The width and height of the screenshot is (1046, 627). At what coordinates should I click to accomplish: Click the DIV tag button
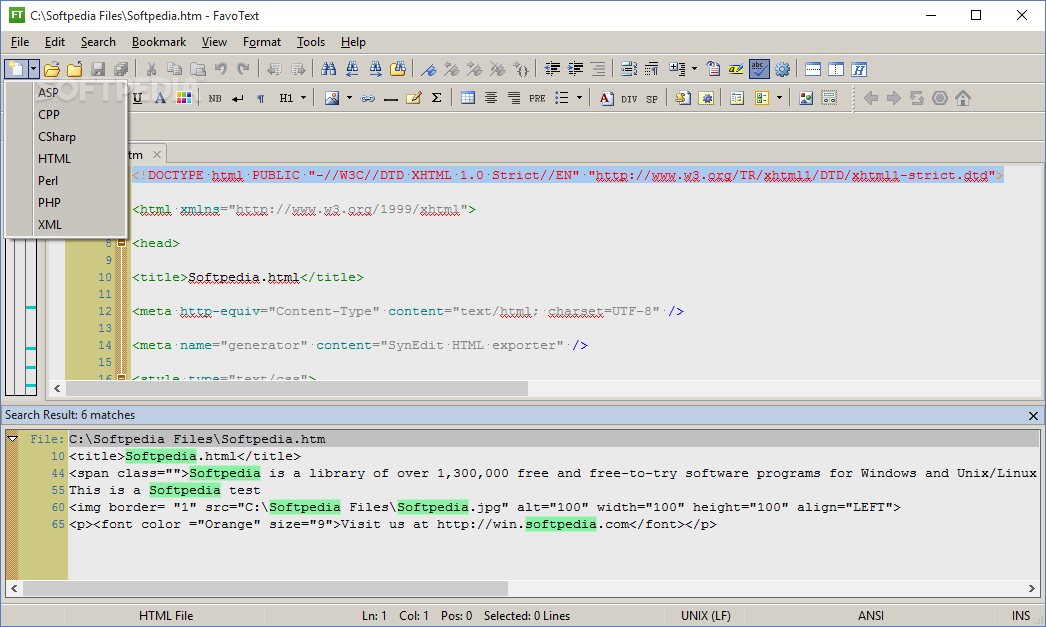(629, 98)
